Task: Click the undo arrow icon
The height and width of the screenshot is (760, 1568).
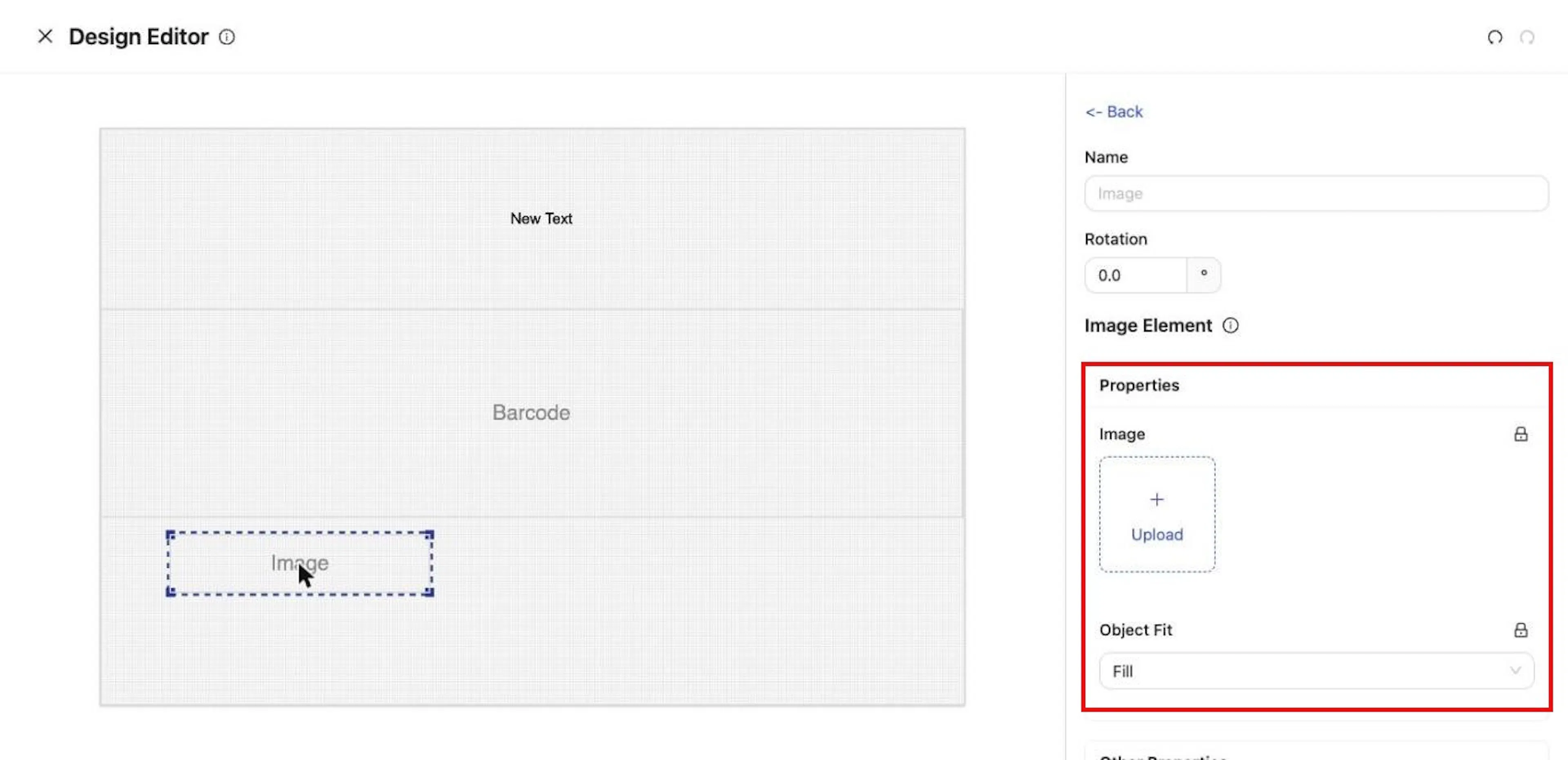Action: tap(1495, 37)
